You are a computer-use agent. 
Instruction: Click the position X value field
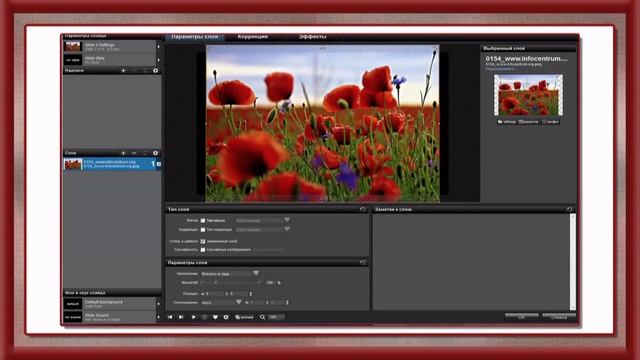[x=216, y=293]
